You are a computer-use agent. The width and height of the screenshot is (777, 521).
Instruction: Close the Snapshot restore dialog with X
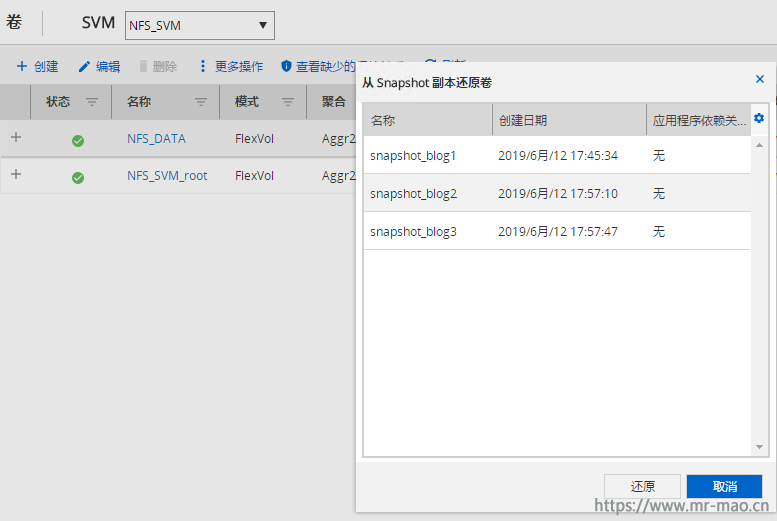pos(760,79)
